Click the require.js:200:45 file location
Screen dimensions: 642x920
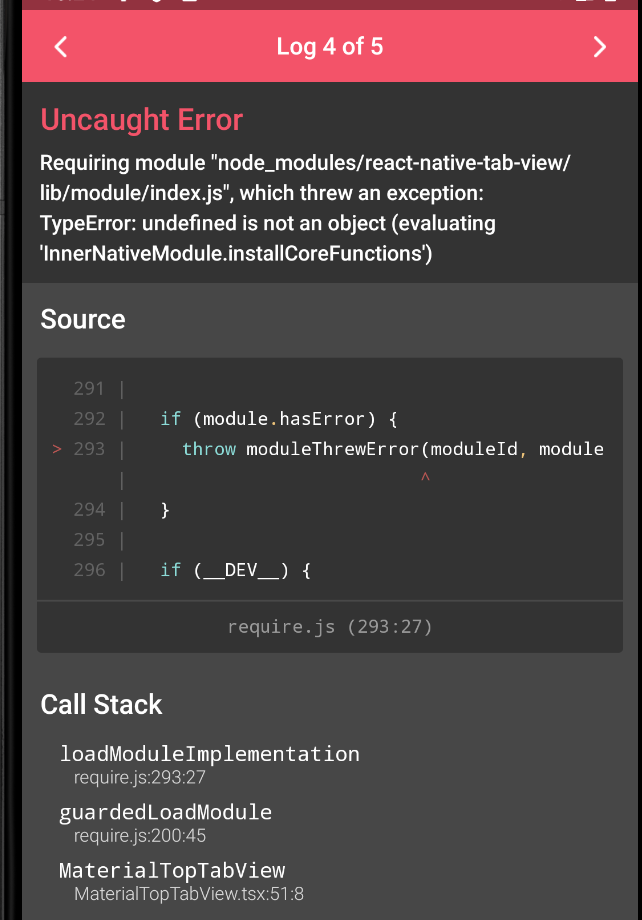(140, 836)
